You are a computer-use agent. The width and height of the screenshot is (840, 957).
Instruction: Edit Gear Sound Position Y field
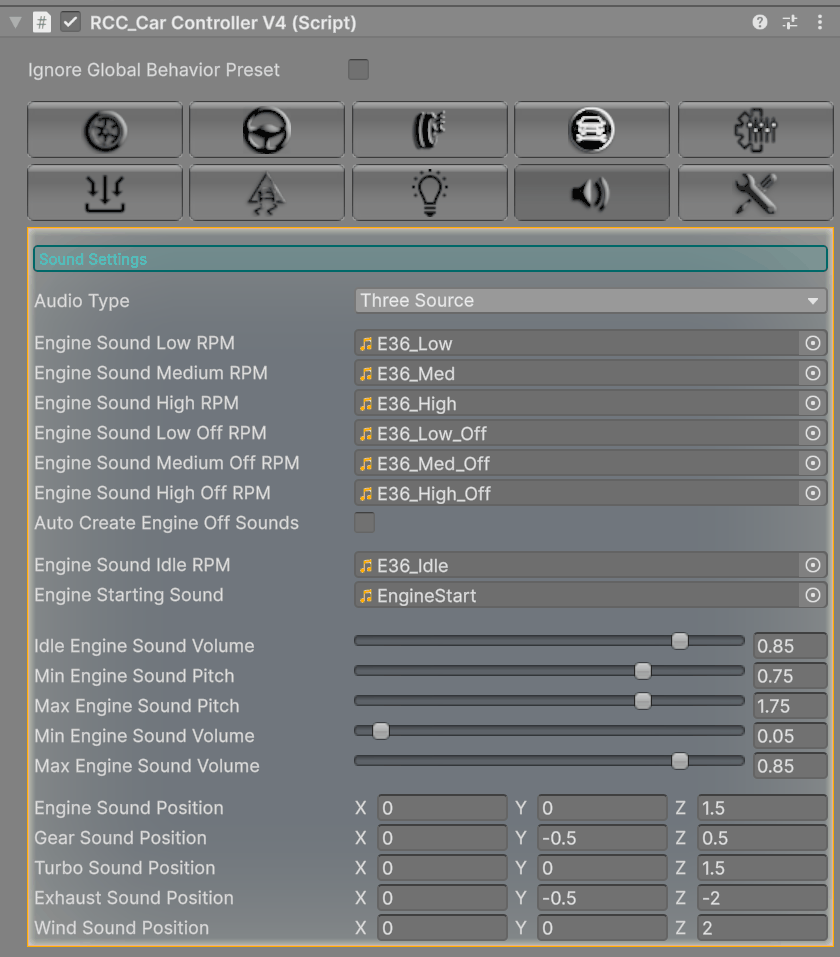[x=602, y=837]
